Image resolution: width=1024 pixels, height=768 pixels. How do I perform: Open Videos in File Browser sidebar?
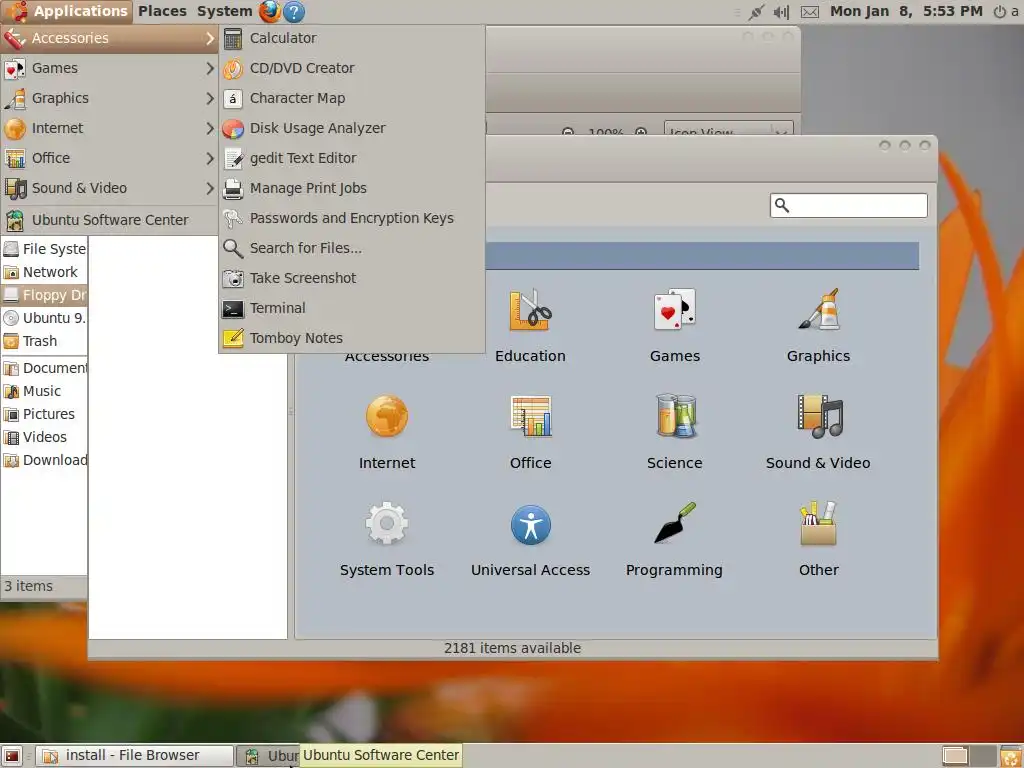(x=44, y=437)
